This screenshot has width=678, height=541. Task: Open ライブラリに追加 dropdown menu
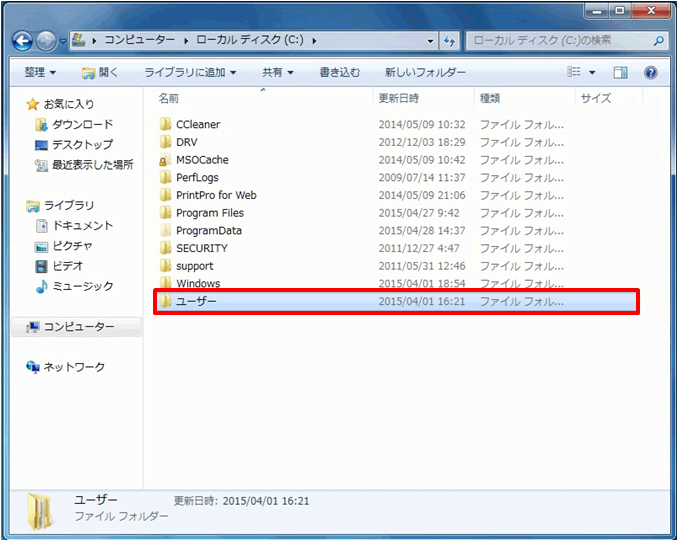[190, 72]
